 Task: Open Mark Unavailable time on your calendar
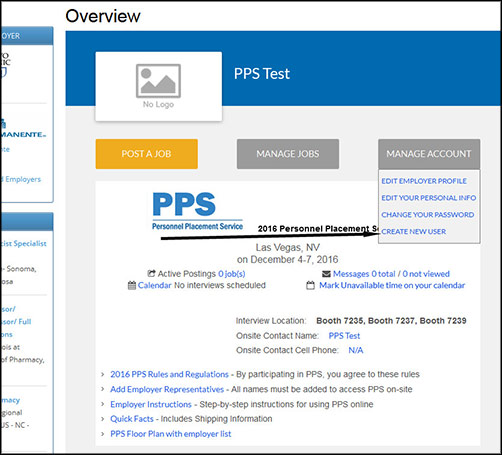tap(392, 285)
